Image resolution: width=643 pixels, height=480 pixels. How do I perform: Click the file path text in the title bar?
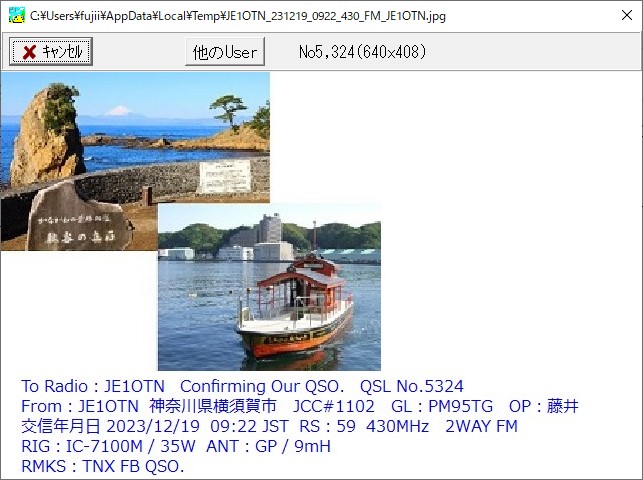coord(238,16)
